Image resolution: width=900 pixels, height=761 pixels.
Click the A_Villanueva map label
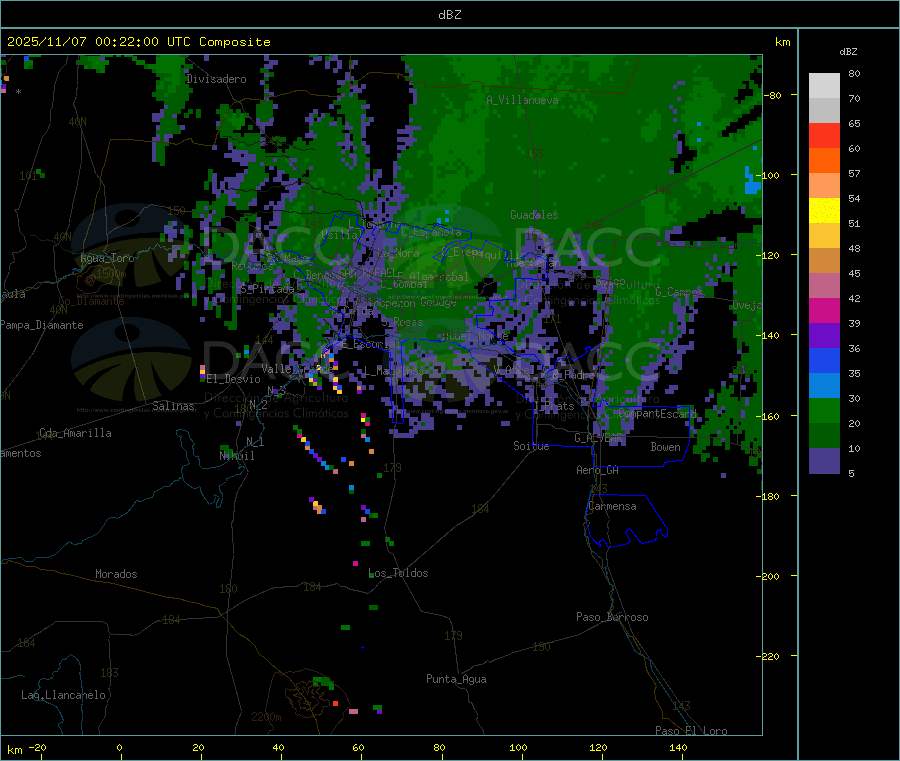click(x=522, y=100)
